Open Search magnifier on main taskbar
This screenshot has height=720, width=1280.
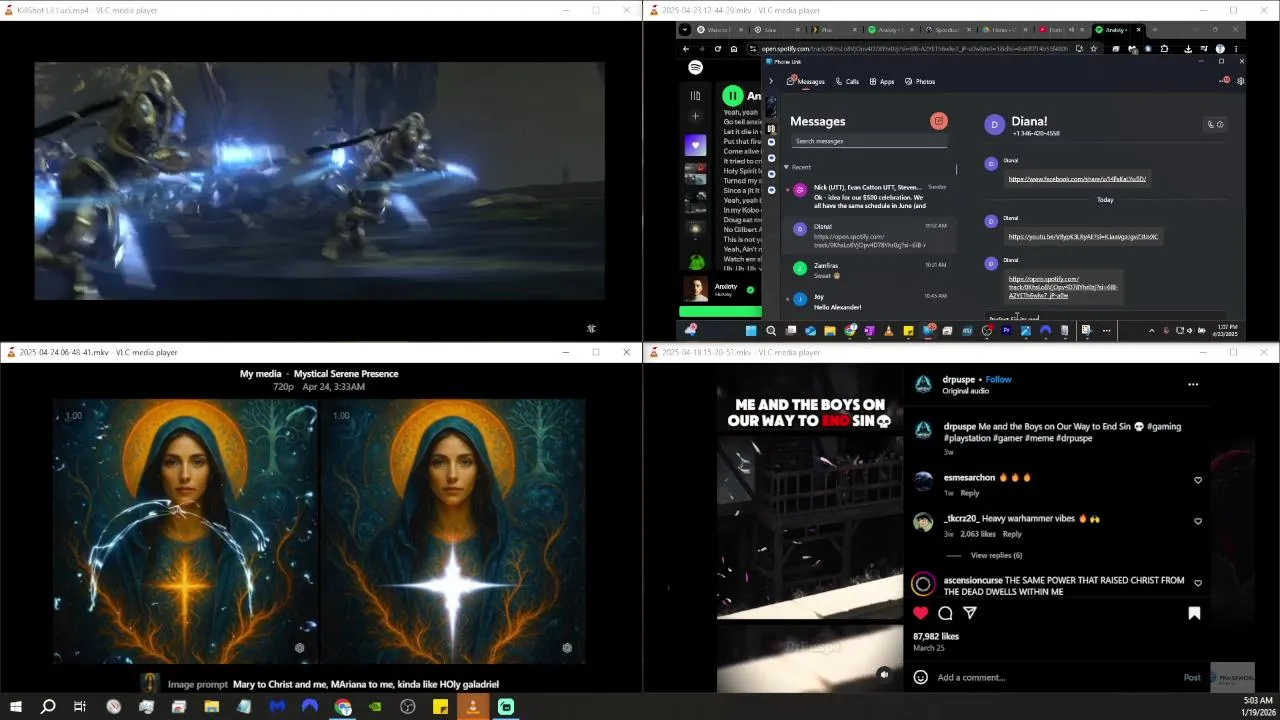47,707
